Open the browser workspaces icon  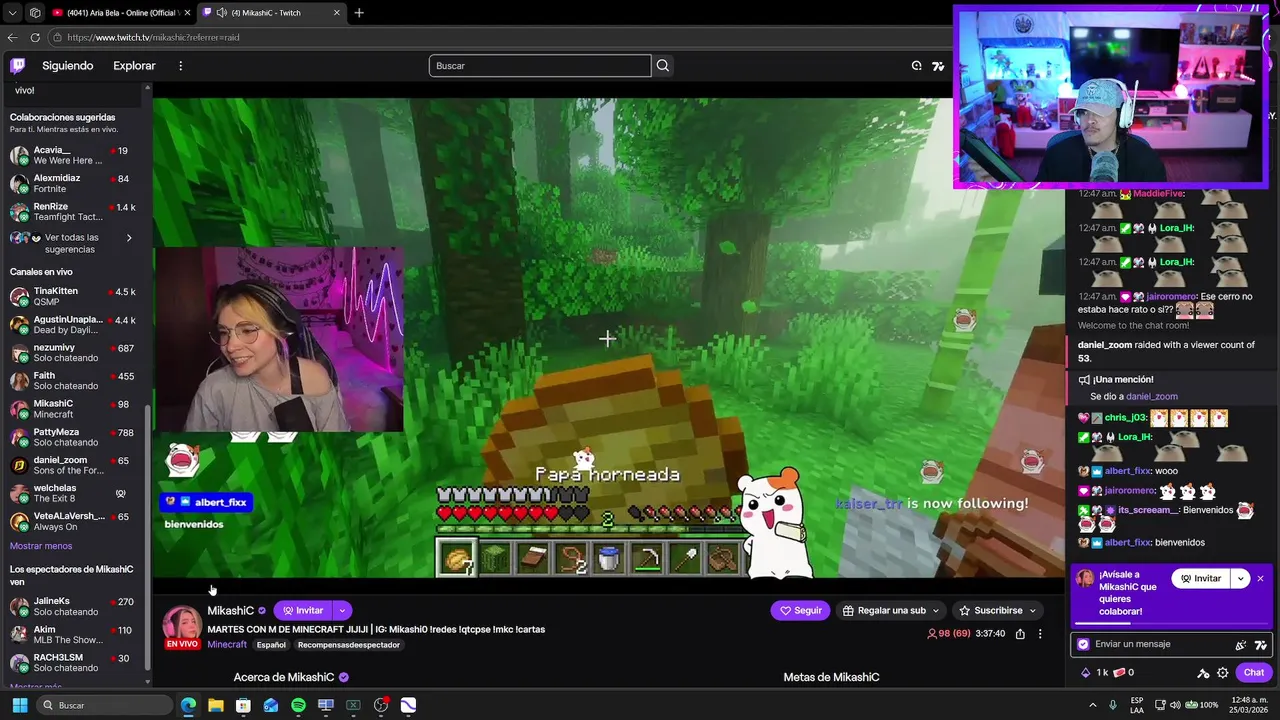click(x=35, y=13)
